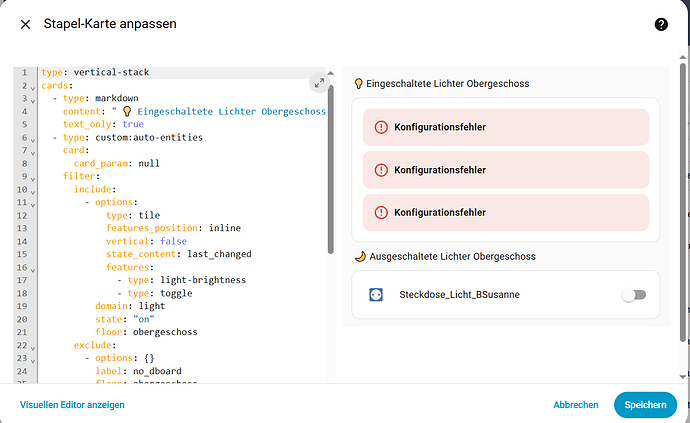Click the code editor scroll-up arrow
690x423 pixels.
(330, 73)
